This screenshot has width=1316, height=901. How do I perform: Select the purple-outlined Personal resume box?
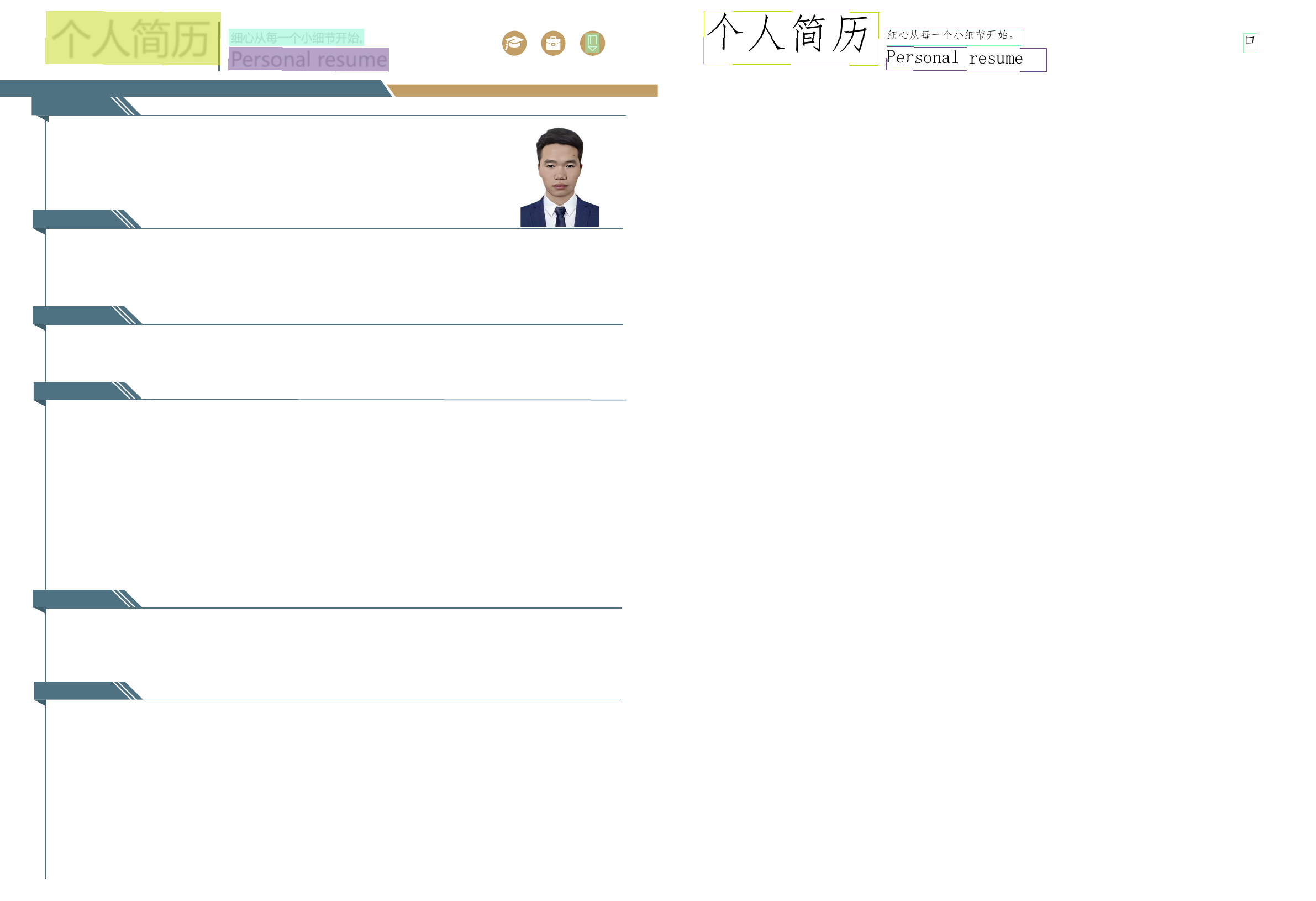click(x=966, y=60)
